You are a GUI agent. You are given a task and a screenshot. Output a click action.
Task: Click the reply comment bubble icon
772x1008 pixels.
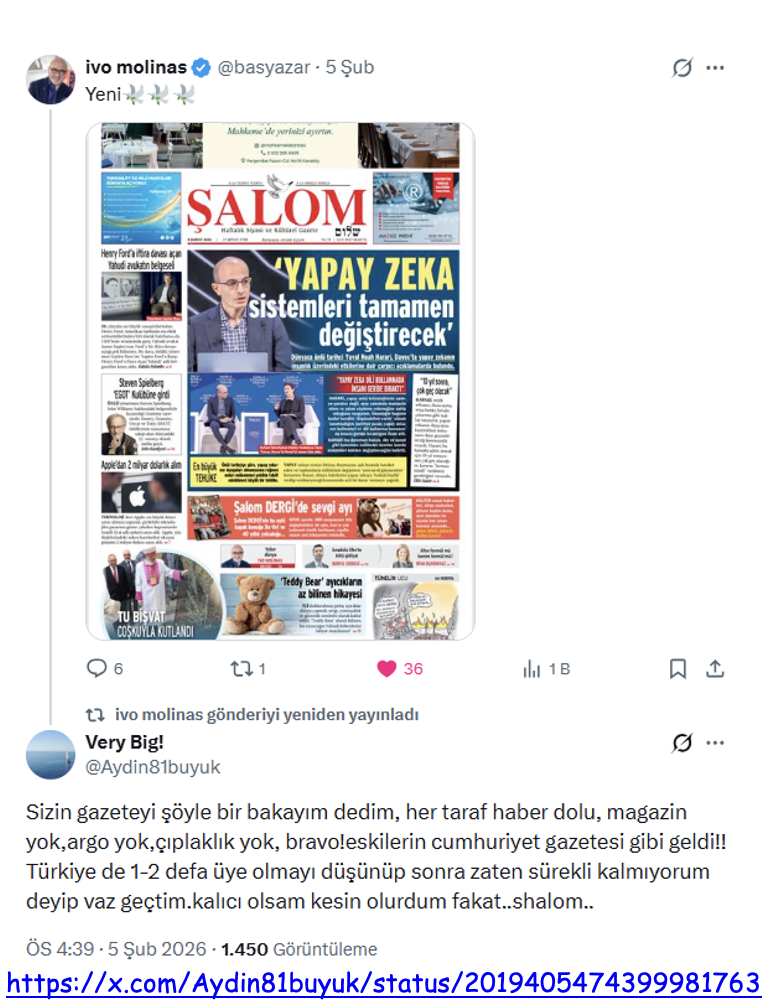[x=97, y=669]
